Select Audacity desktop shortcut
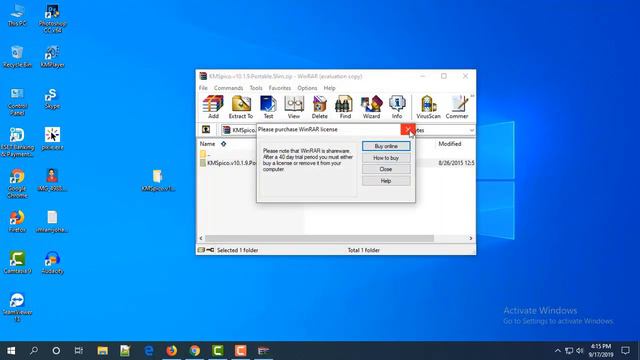This screenshot has height=360, width=640. coord(52,262)
